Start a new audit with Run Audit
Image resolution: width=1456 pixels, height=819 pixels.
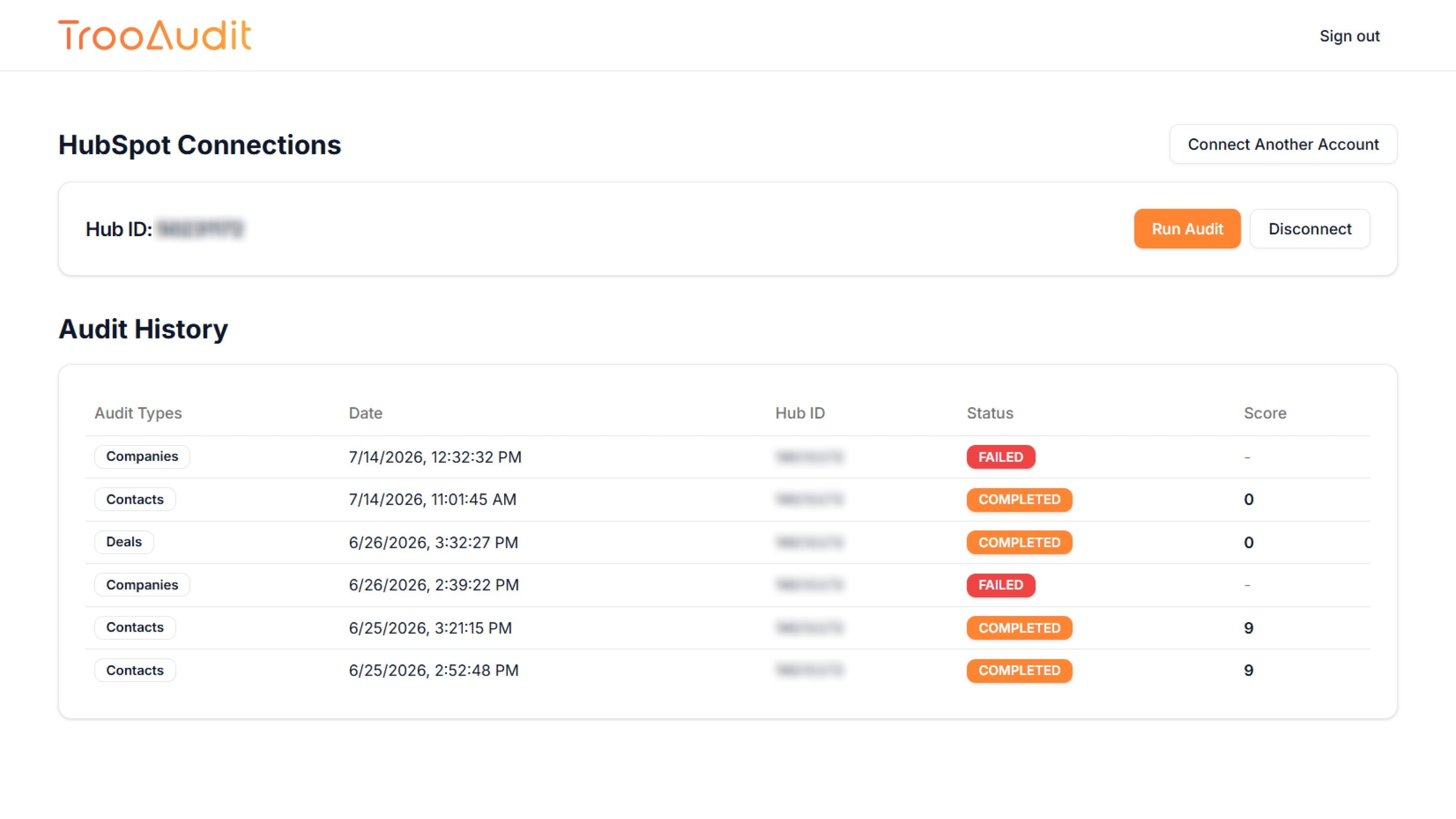[1187, 229]
